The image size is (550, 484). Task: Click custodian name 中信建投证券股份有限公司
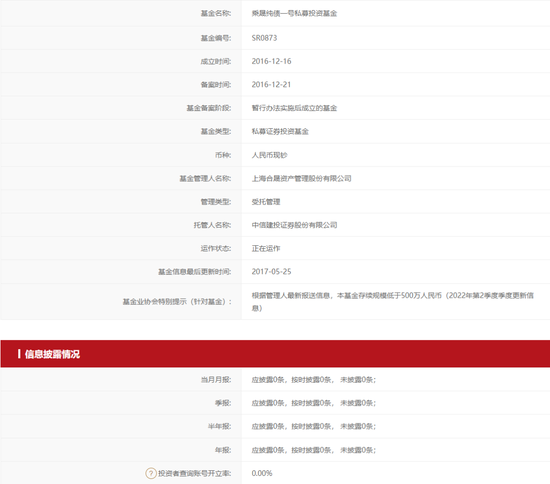pos(294,225)
